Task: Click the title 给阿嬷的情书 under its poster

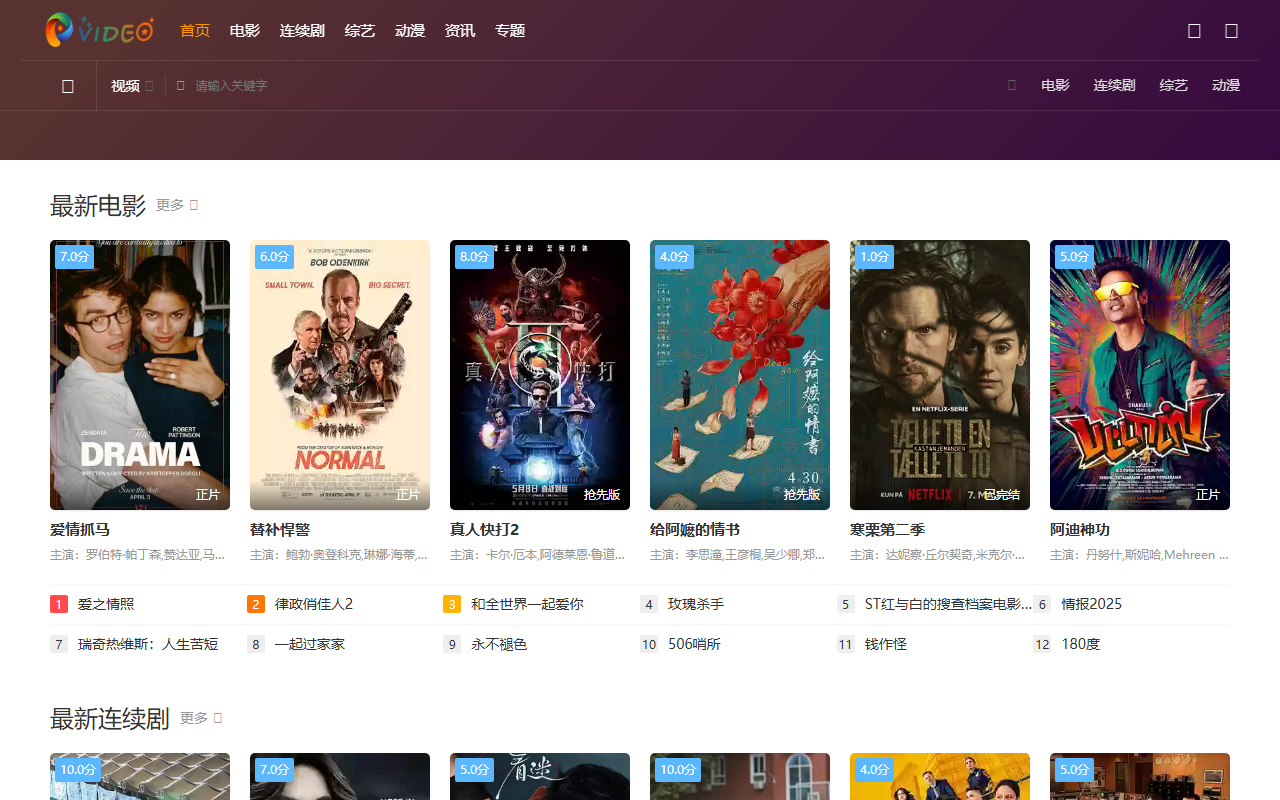Action: [695, 529]
